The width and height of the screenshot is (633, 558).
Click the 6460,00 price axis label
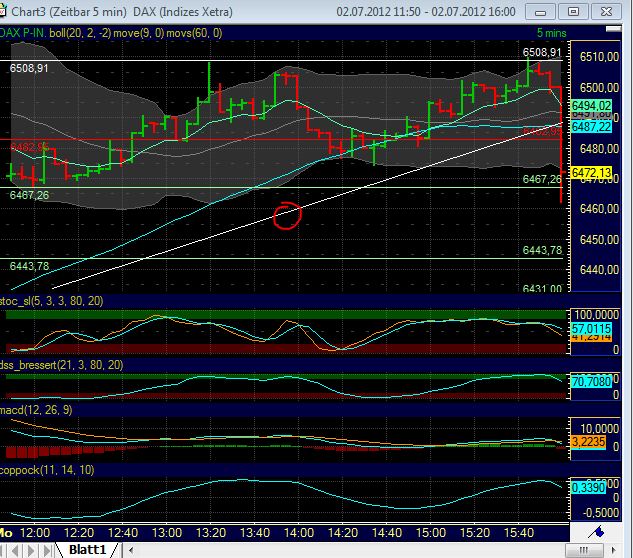[x=599, y=209]
